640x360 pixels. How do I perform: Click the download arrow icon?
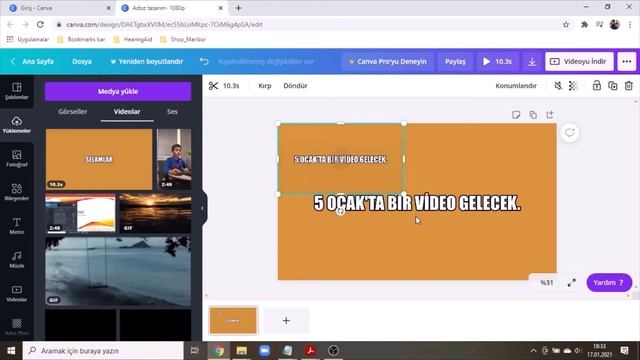[x=532, y=62]
